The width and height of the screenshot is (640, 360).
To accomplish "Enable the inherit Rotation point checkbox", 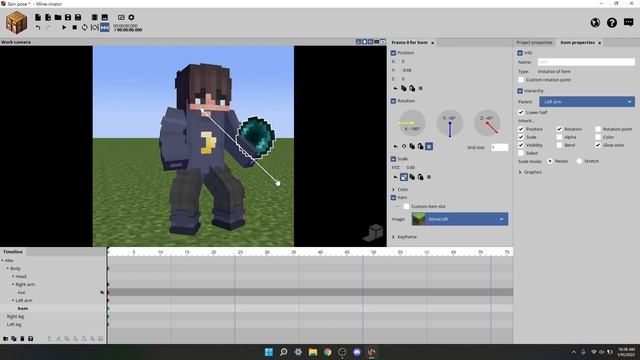I will click(x=598, y=129).
